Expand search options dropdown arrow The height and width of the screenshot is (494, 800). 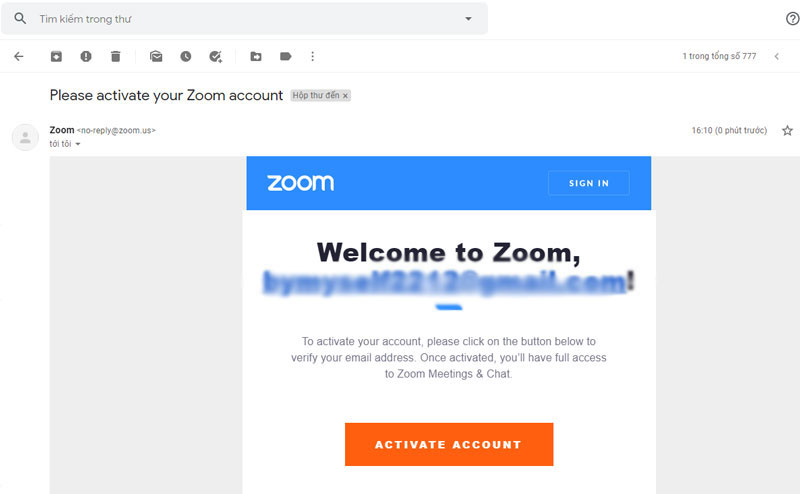468,19
